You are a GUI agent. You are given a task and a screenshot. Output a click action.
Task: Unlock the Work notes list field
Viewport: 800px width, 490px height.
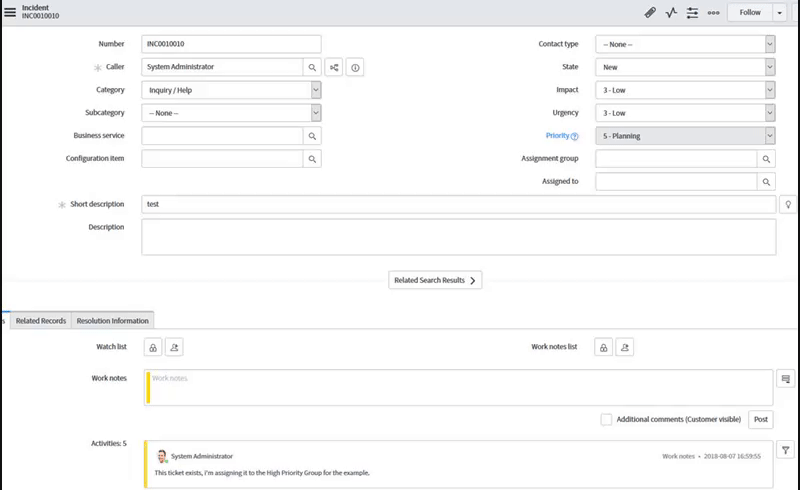pos(604,347)
